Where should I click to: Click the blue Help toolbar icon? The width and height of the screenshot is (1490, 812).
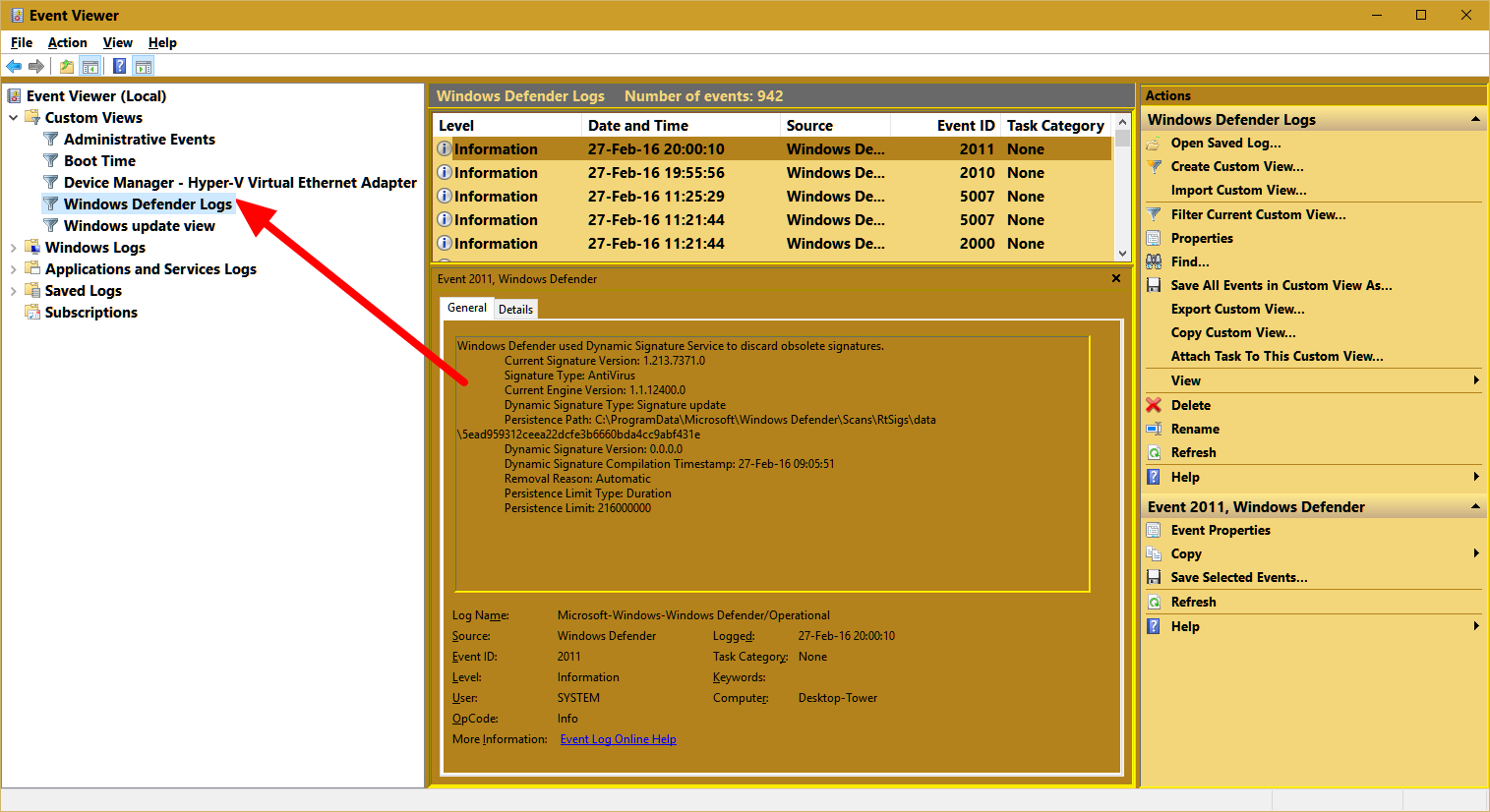pos(119,66)
